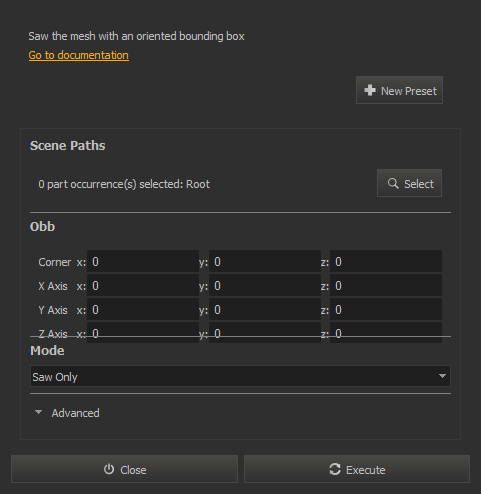Screen dimensions: 481x494
Task: Open the Mode dropdown arrow
Action: point(442,376)
